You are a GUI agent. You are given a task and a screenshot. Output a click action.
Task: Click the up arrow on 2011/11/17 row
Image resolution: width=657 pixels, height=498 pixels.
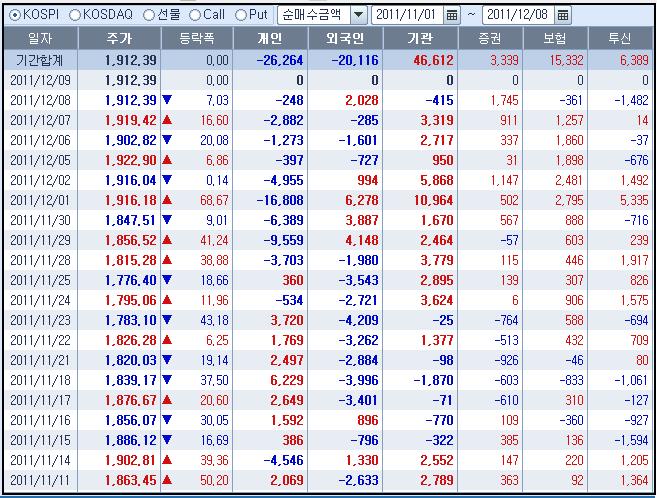click(167, 400)
